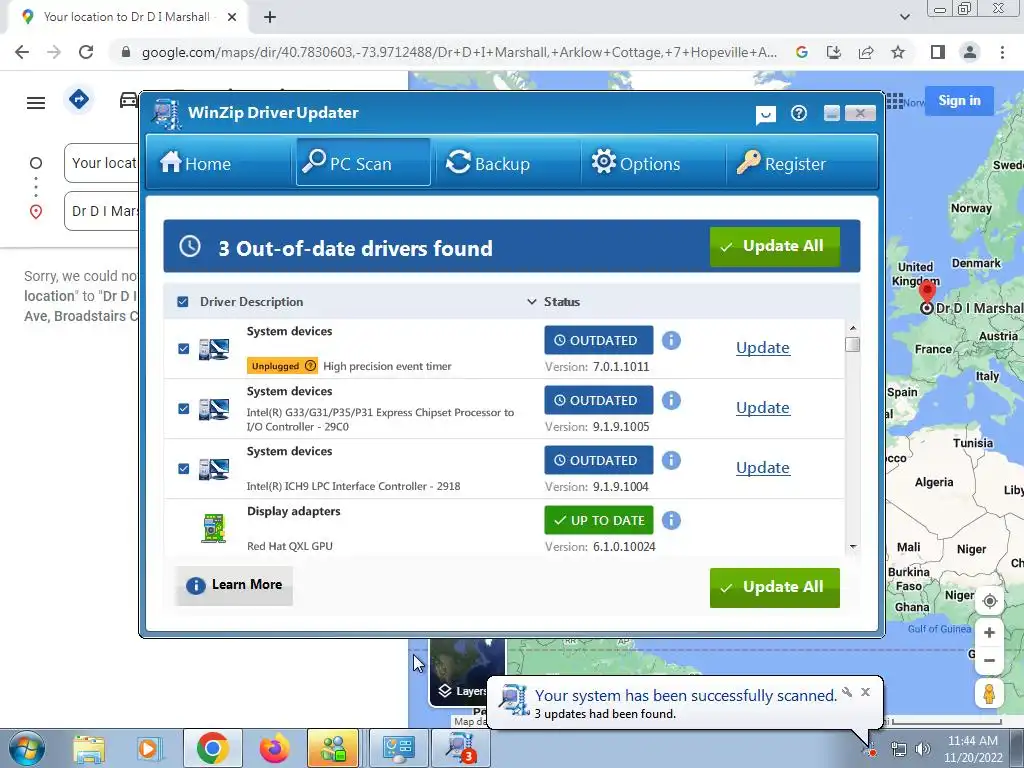The width and height of the screenshot is (1024, 768).
Task: Click the driver list scrollbar thumb
Action: [852, 344]
